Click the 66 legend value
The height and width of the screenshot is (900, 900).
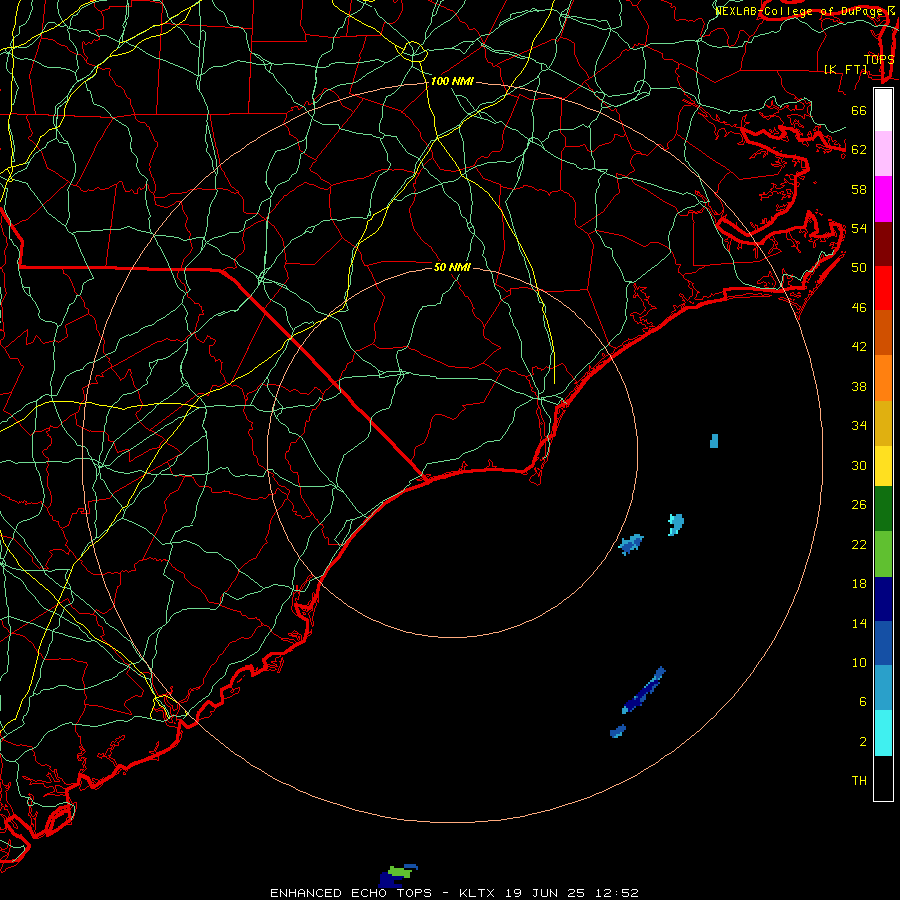click(x=859, y=110)
